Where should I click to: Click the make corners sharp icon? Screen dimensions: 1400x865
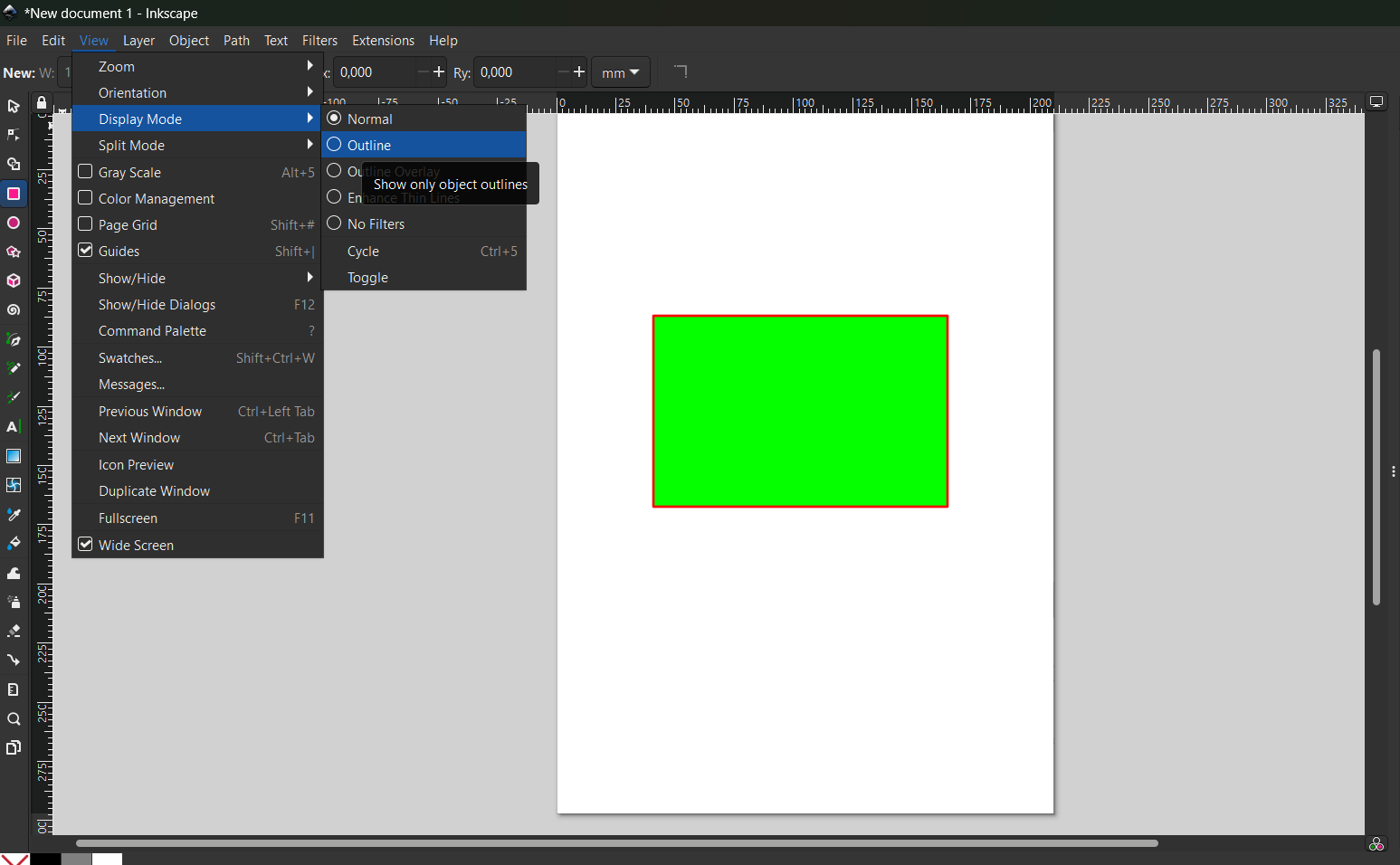point(681,71)
